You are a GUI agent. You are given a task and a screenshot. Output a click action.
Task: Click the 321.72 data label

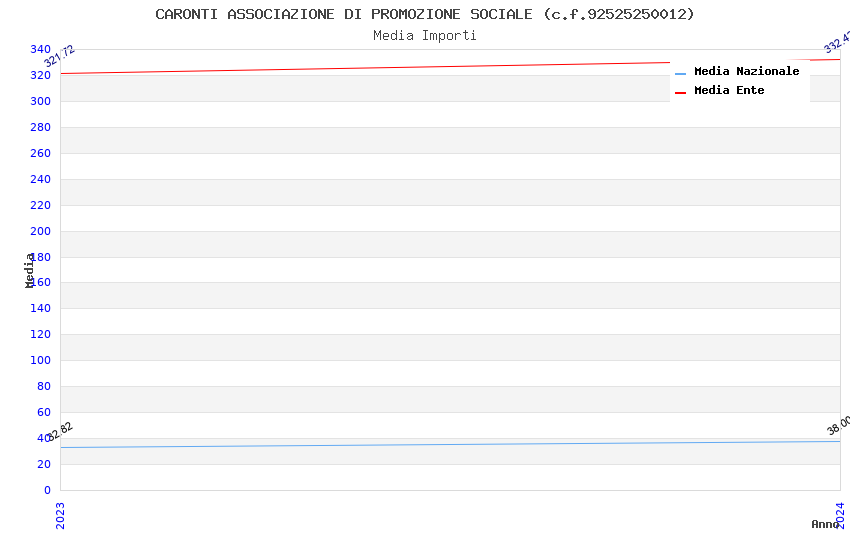[59, 56]
